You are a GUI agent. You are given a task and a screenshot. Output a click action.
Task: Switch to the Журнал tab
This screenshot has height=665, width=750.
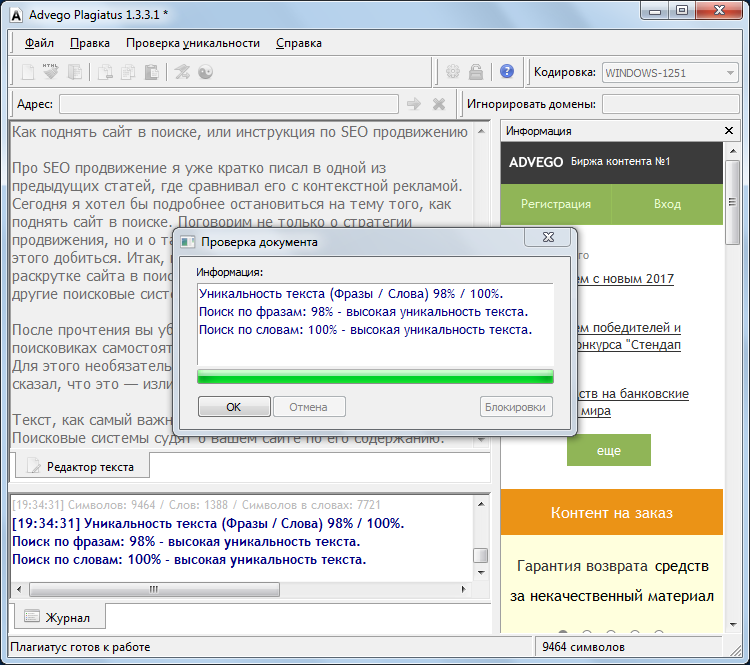click(x=60, y=618)
